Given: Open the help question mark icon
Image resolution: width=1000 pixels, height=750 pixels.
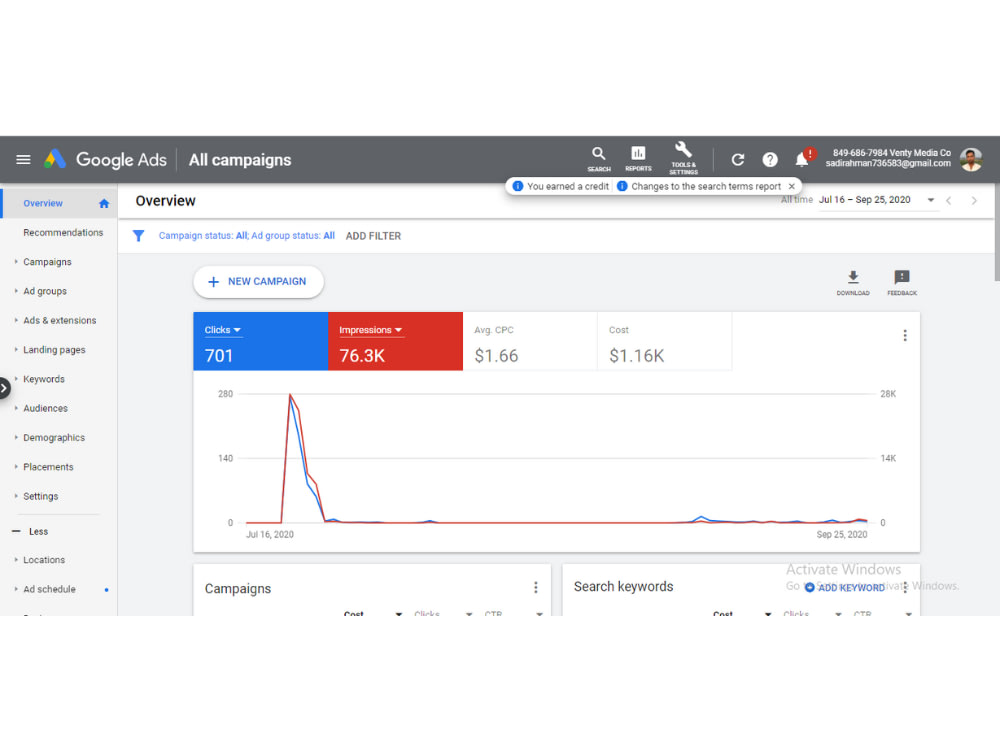Looking at the screenshot, I should point(770,159).
